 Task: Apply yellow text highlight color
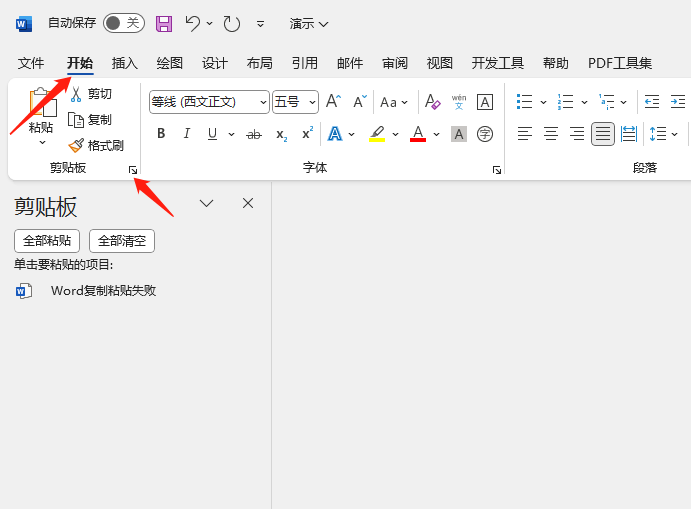point(377,134)
